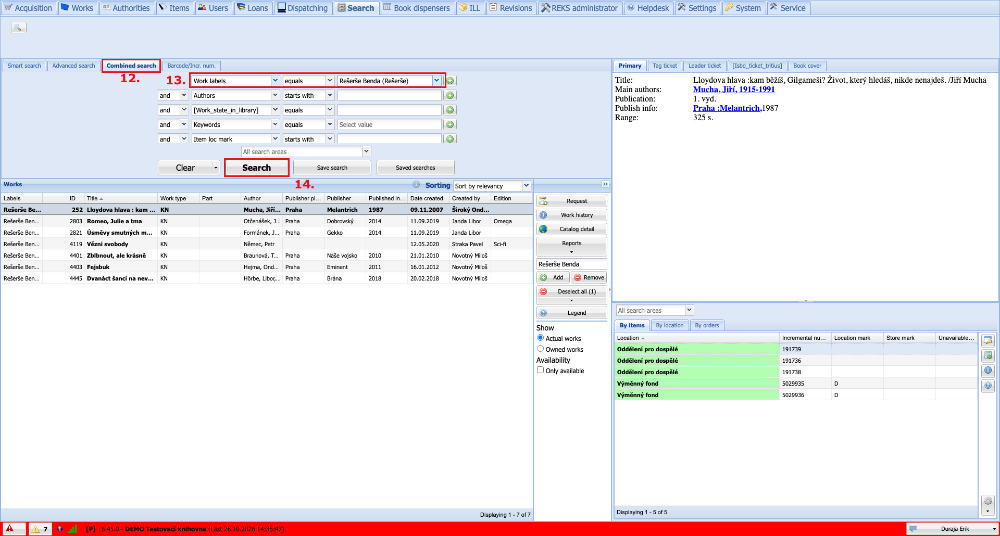Click the edit item icon beside items table

988,339
